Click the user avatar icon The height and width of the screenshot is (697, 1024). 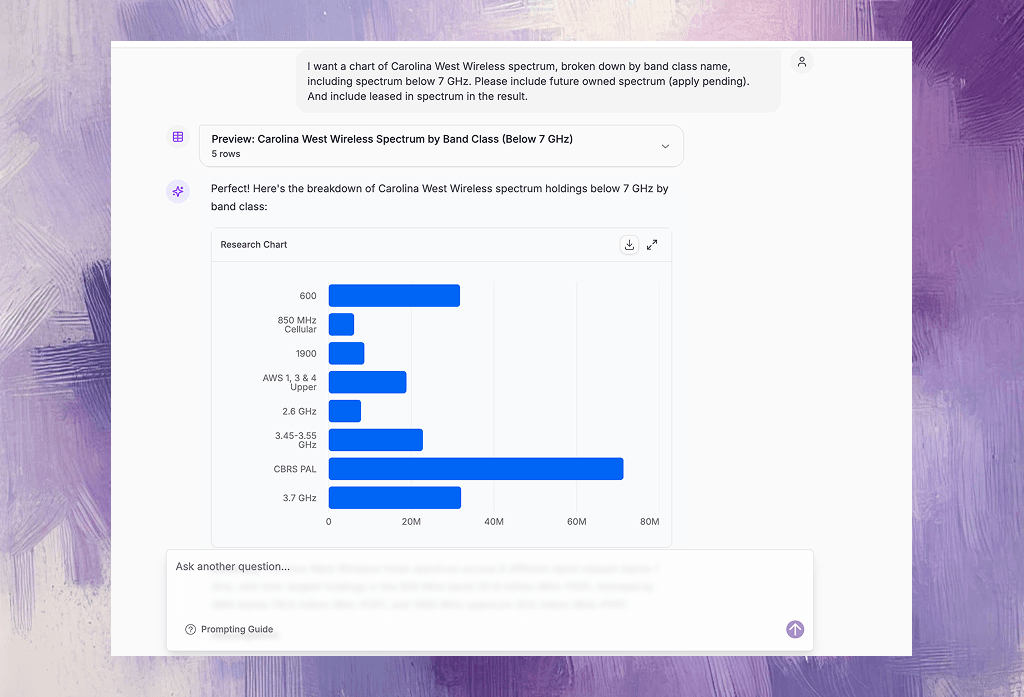[802, 62]
